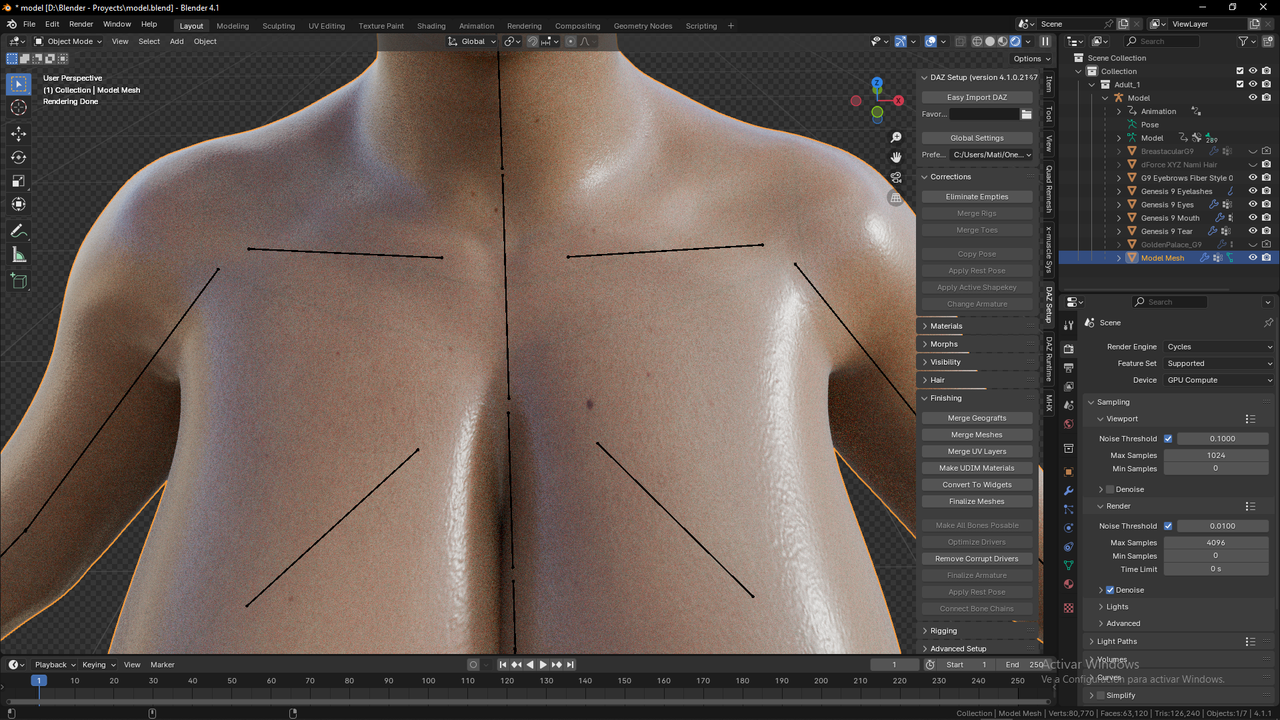The image size is (1280, 720).
Task: Open the View Layer properties tab icon
Action: coord(1068,386)
